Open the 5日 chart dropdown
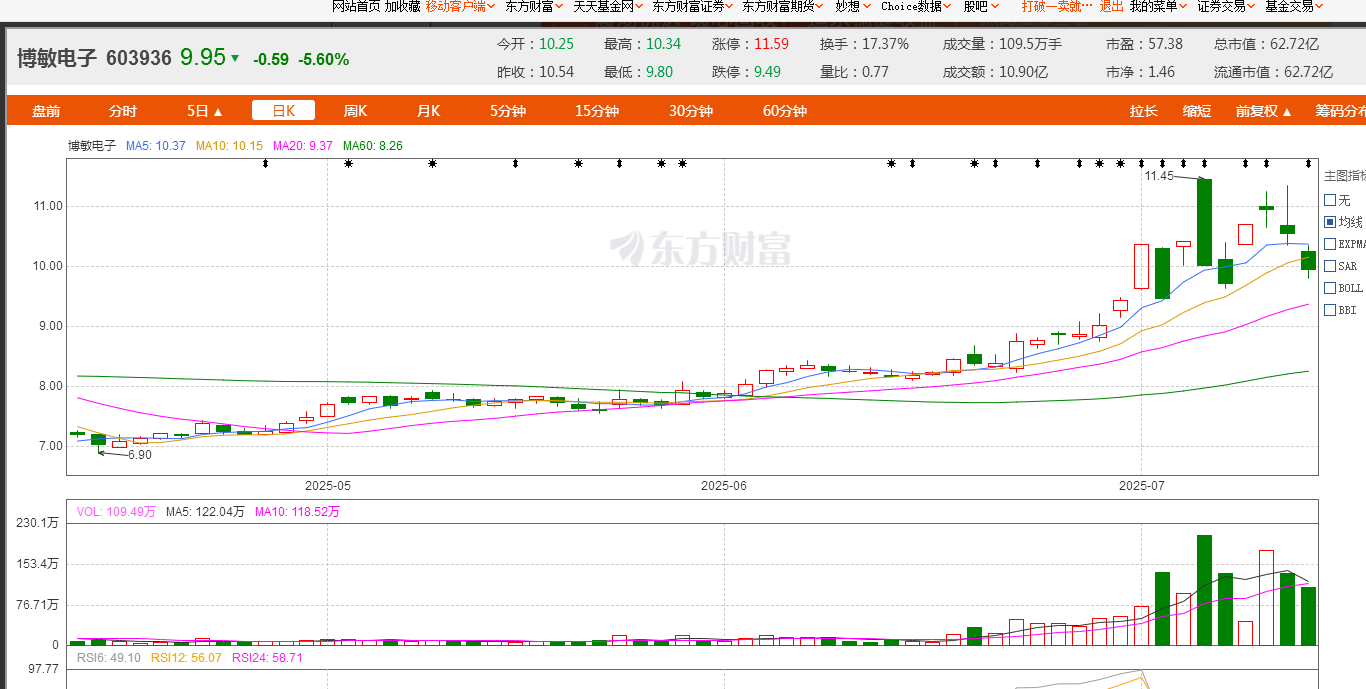The height and width of the screenshot is (689, 1366). [x=205, y=111]
